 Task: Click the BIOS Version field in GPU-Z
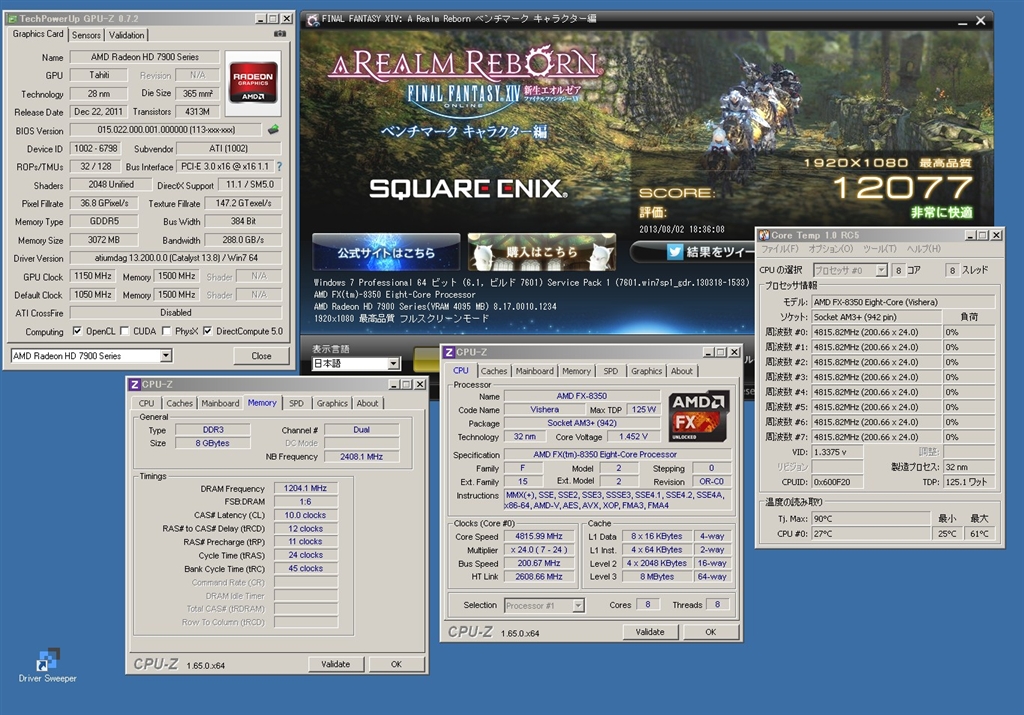pos(166,130)
